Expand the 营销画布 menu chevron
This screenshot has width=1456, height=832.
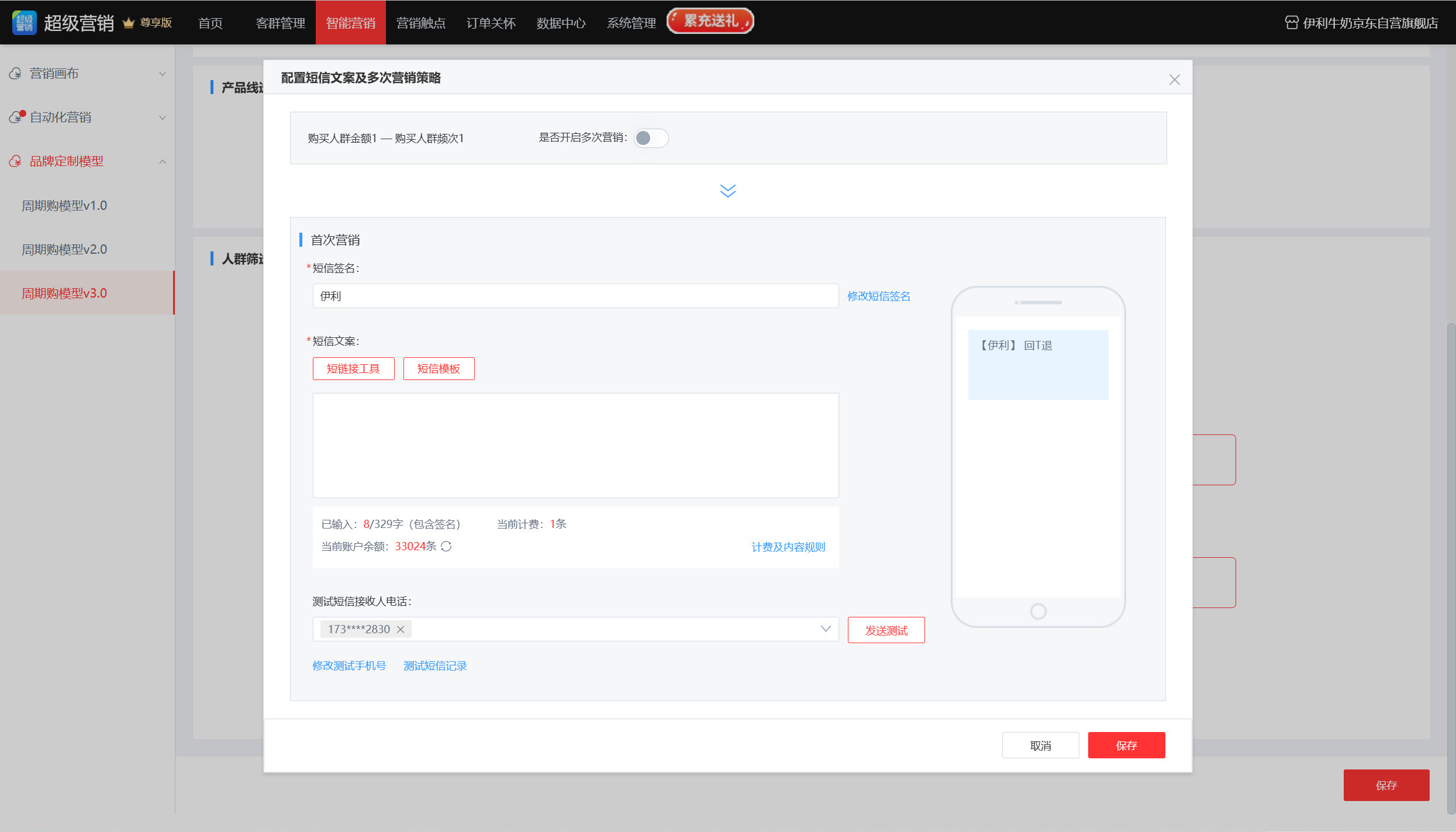(163, 74)
